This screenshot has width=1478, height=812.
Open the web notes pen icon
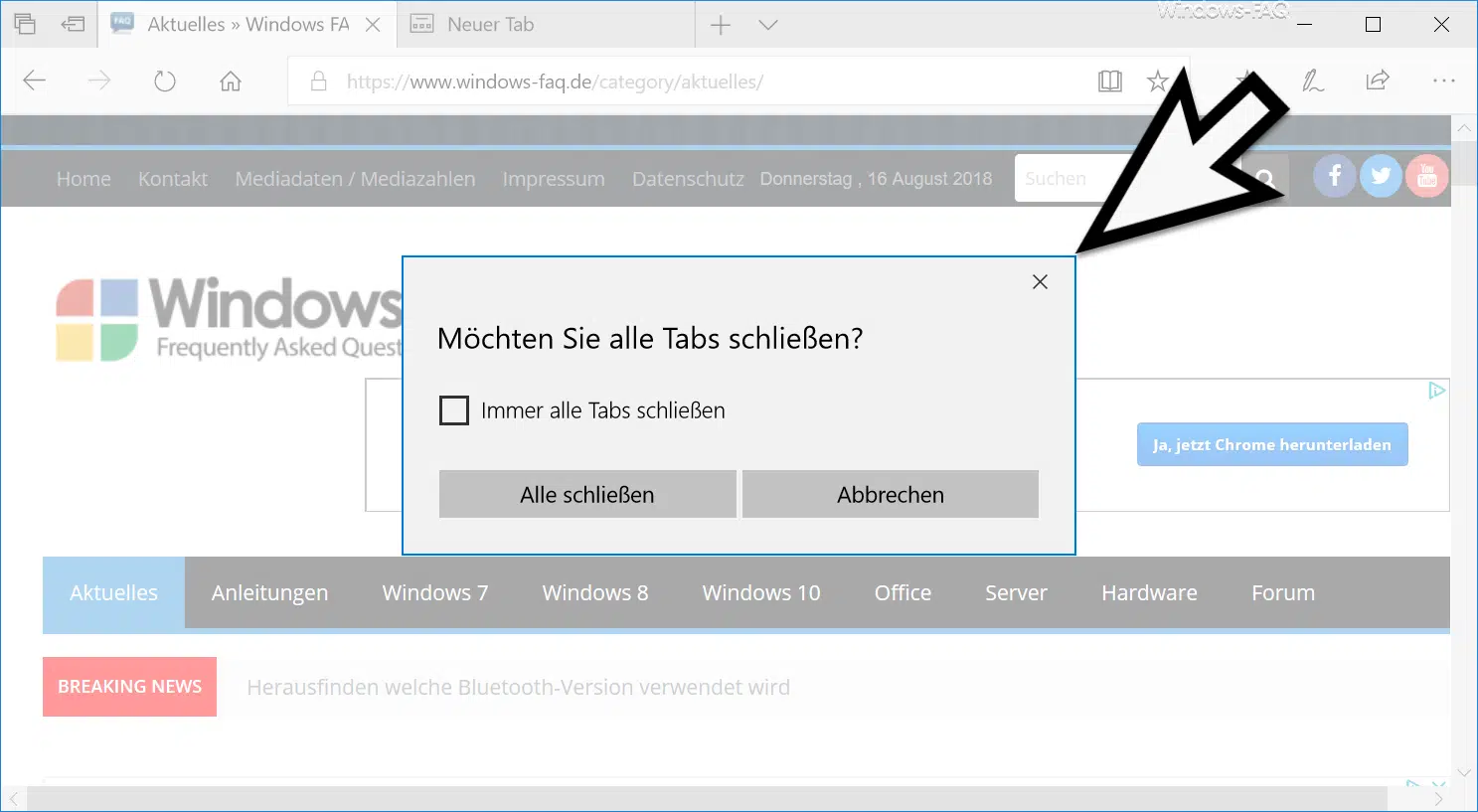[x=1313, y=81]
